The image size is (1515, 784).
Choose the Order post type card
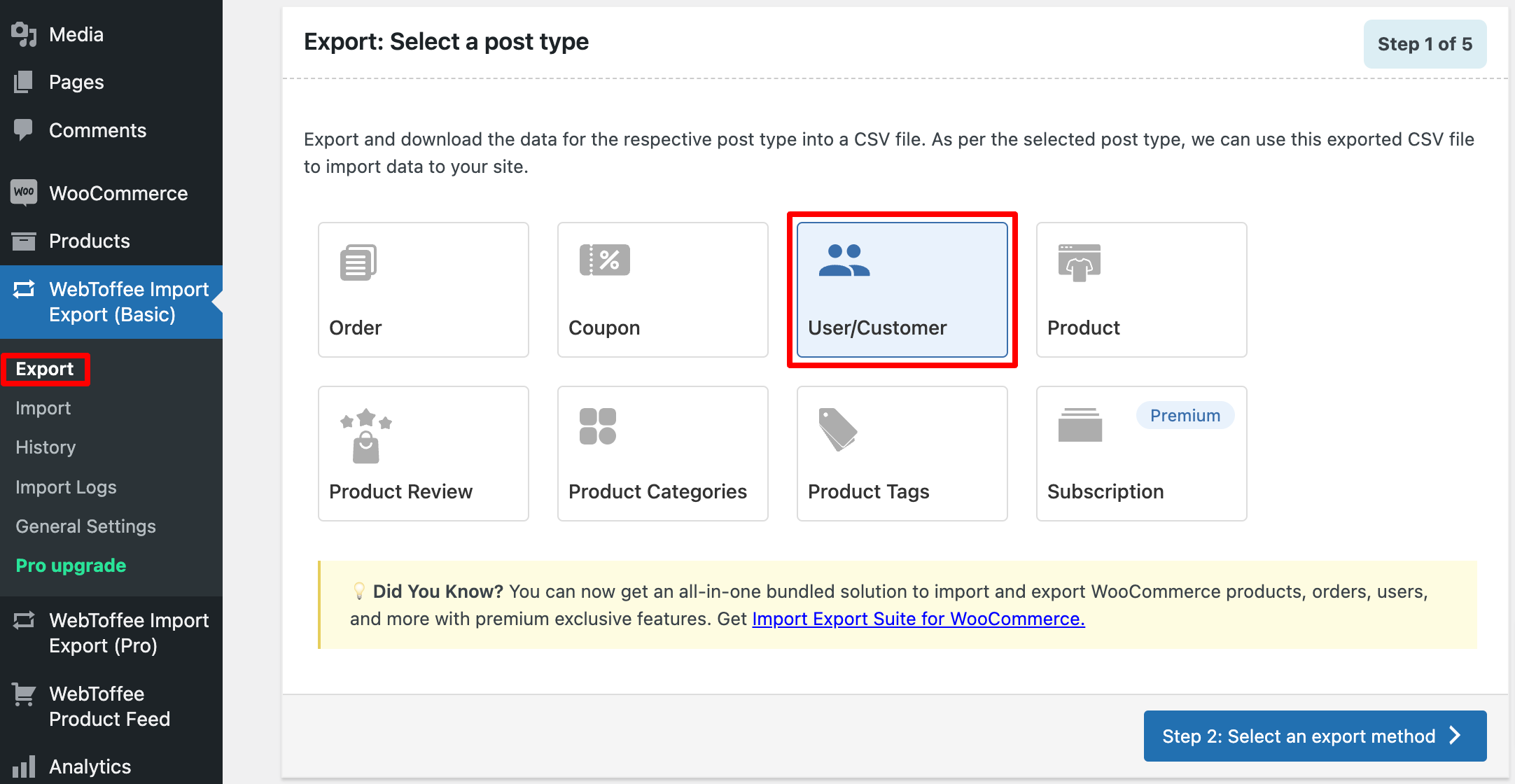(424, 290)
